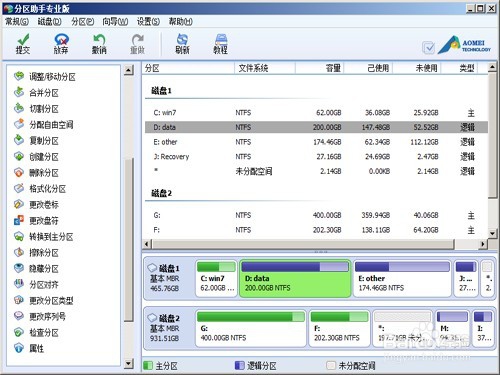Select 更改分区类型 in sidebar

(43, 301)
